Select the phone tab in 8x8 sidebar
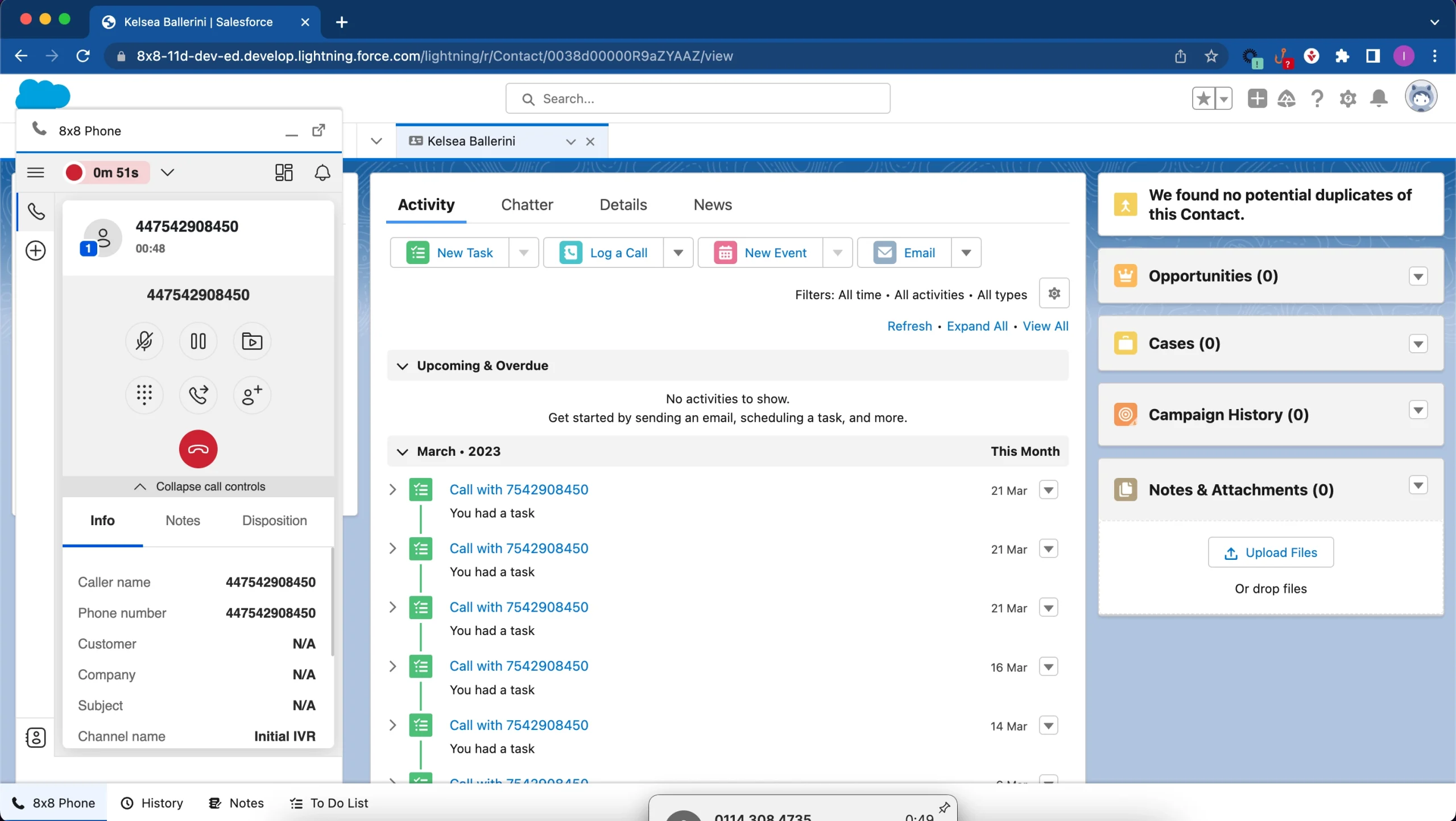Image resolution: width=1456 pixels, height=821 pixels. 36,212
